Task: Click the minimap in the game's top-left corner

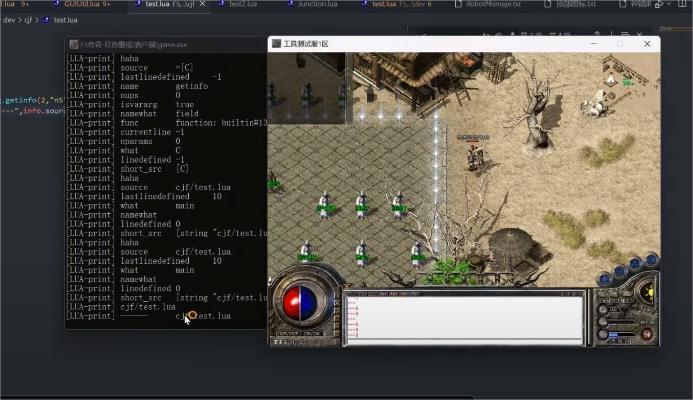Action: tap(306, 88)
